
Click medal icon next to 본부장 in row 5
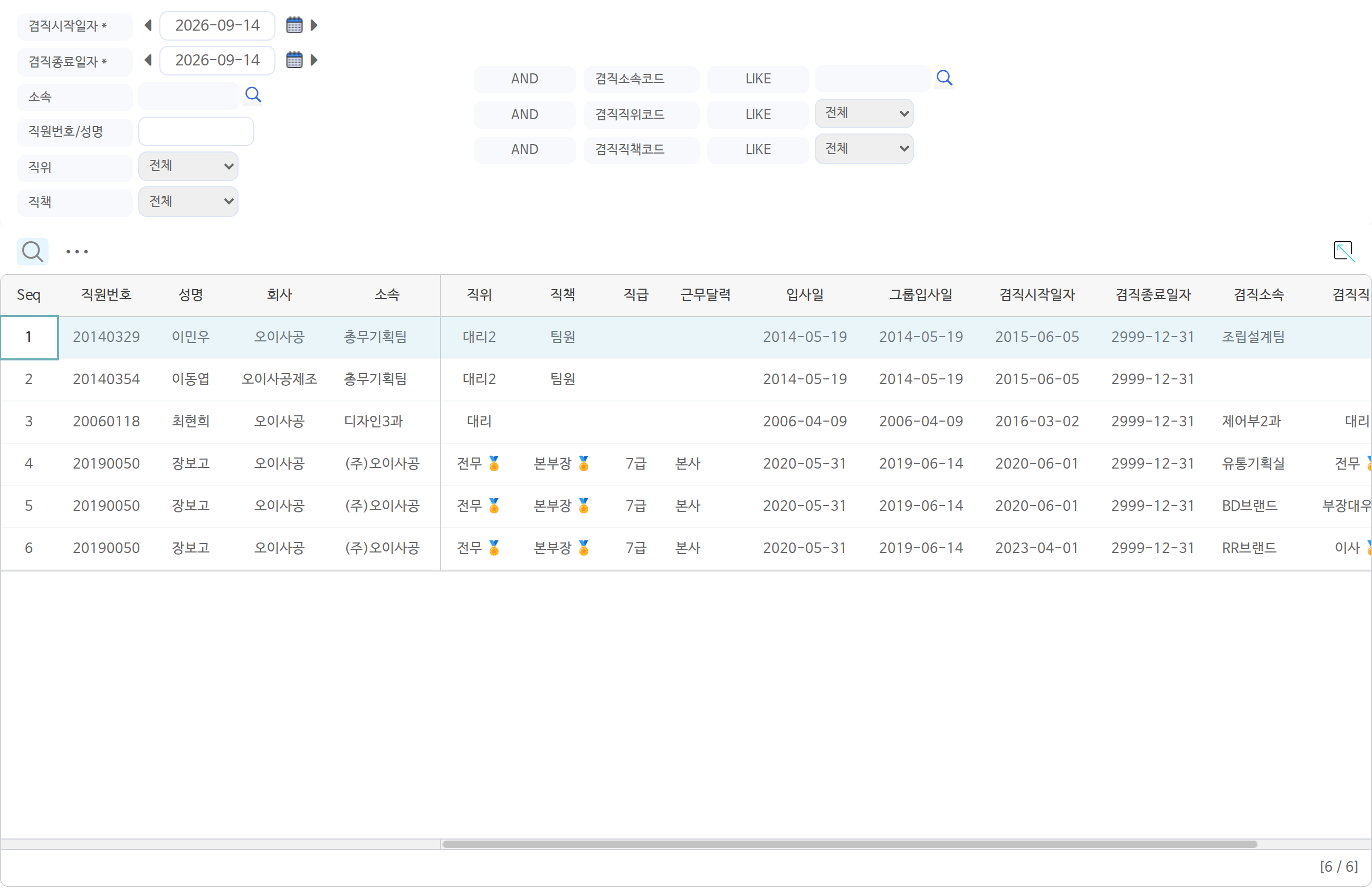584,505
